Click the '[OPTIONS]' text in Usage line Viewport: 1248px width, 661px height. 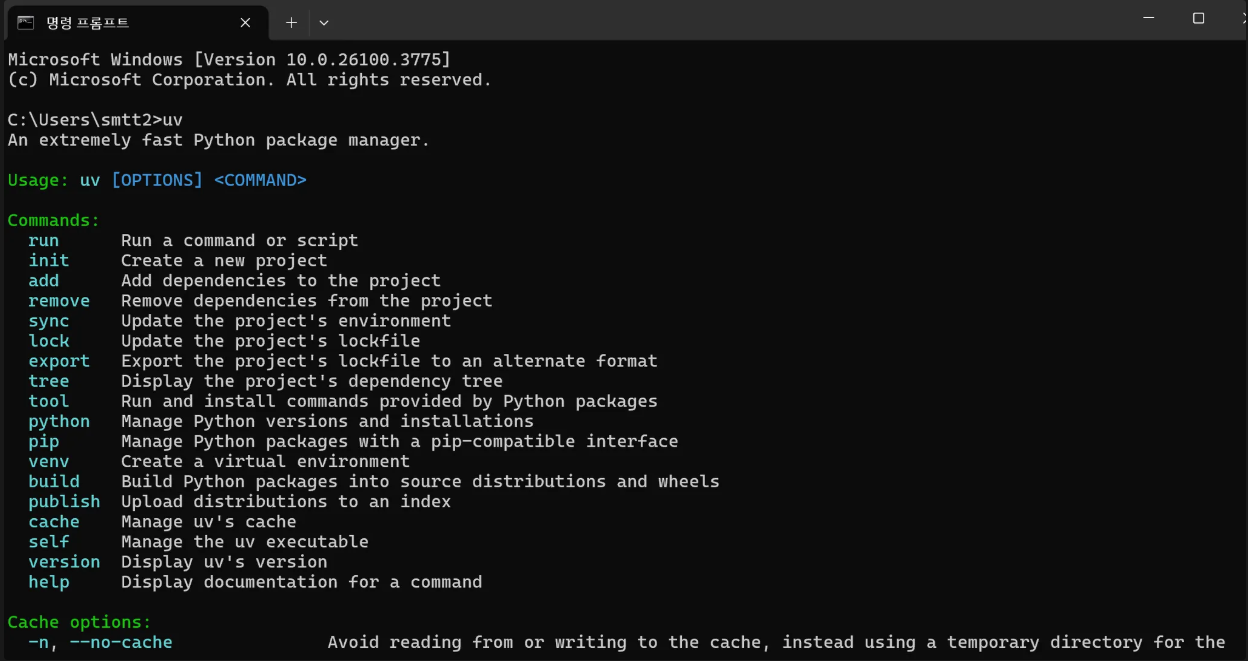tap(157, 180)
